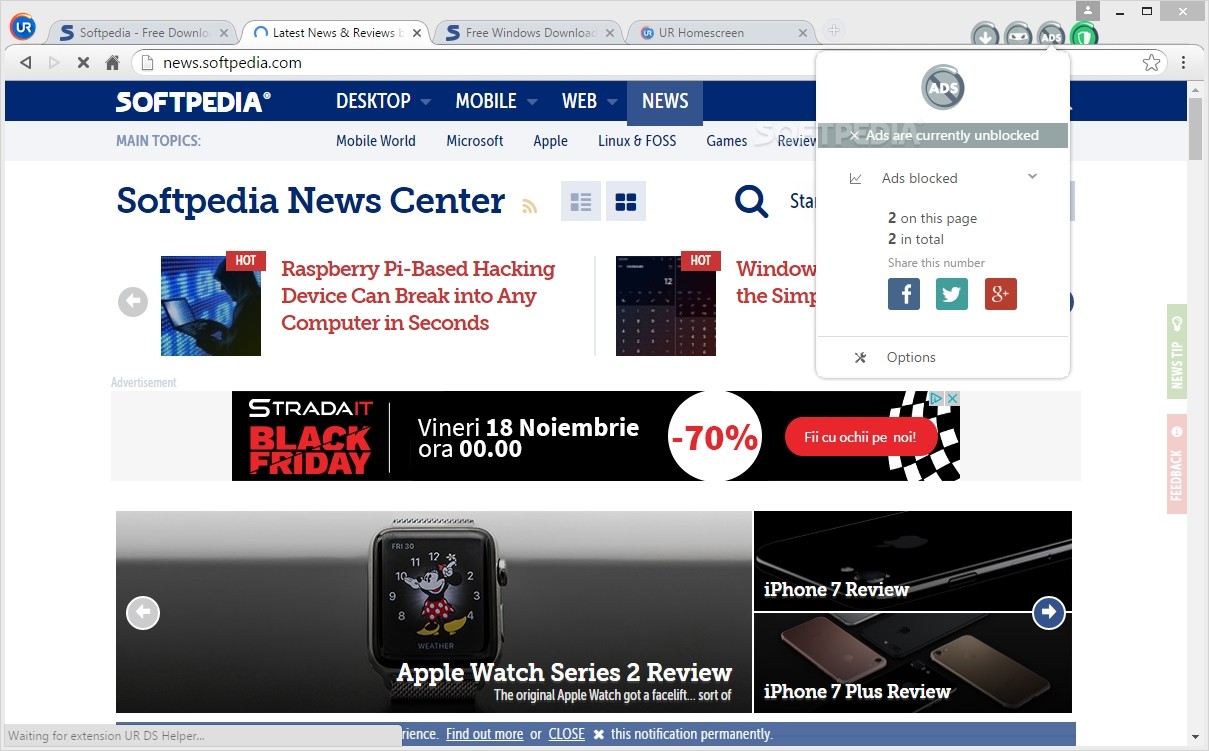Stop loading the page
This screenshot has width=1209, height=751.
[x=83, y=62]
